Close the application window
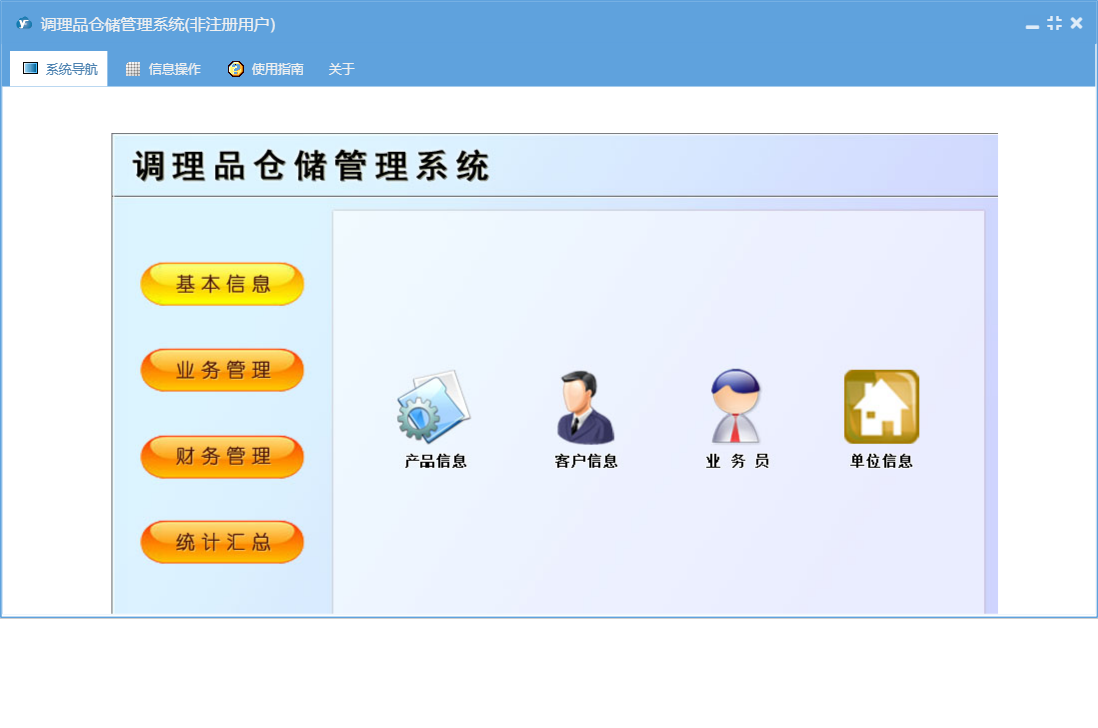 tap(1076, 23)
